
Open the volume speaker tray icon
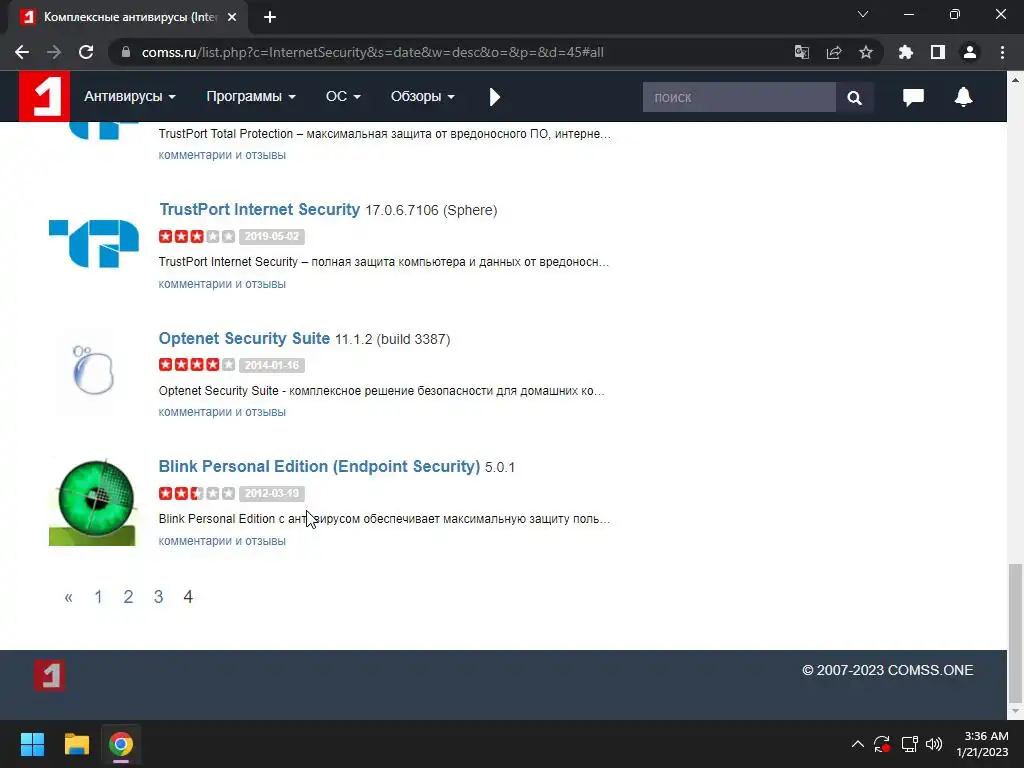click(x=934, y=744)
